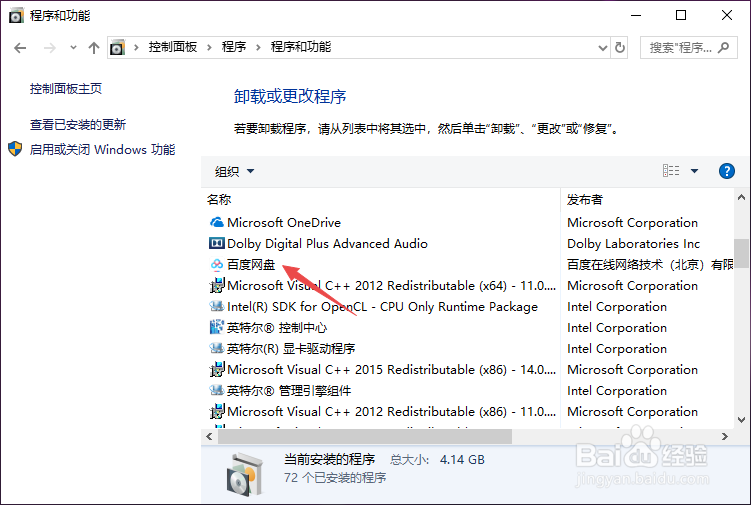Screen dimensions: 751x505
Task: Click the vertical scrollbar up arrow
Action: (741, 197)
